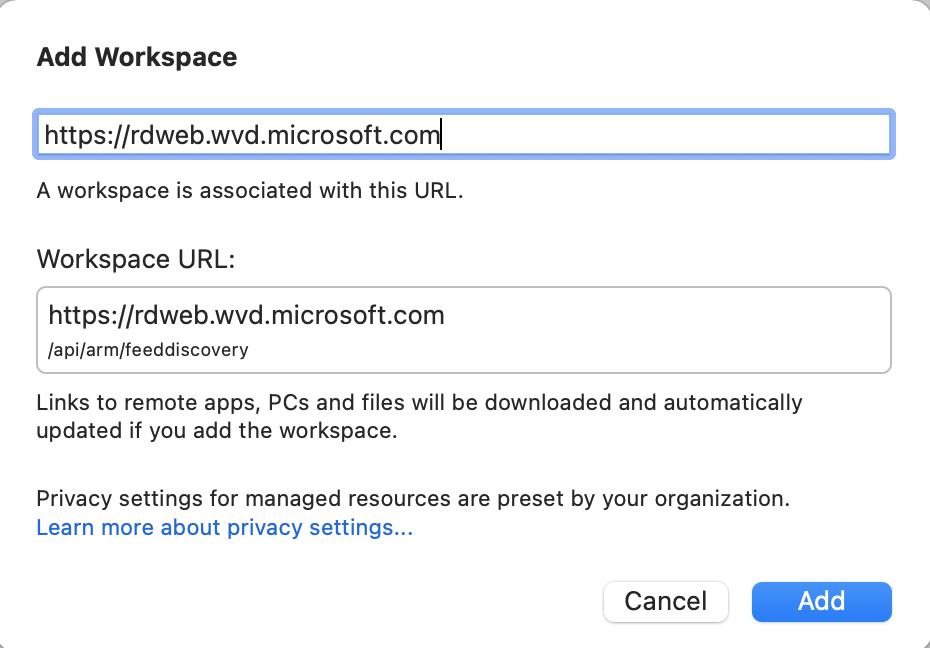Click 'A workspace is associated with this URL.' message
930x648 pixels.
[x=250, y=191]
